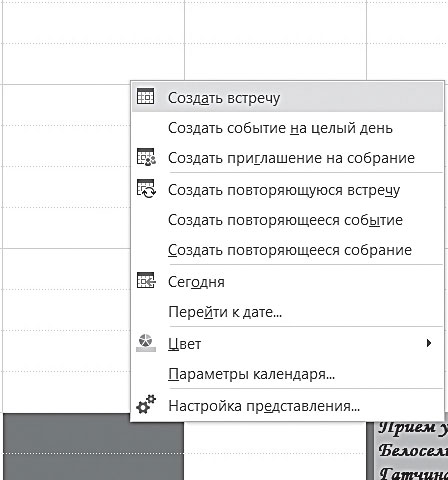Expand the Цвет submenu arrow
The width and height of the screenshot is (448, 480).
point(429,343)
